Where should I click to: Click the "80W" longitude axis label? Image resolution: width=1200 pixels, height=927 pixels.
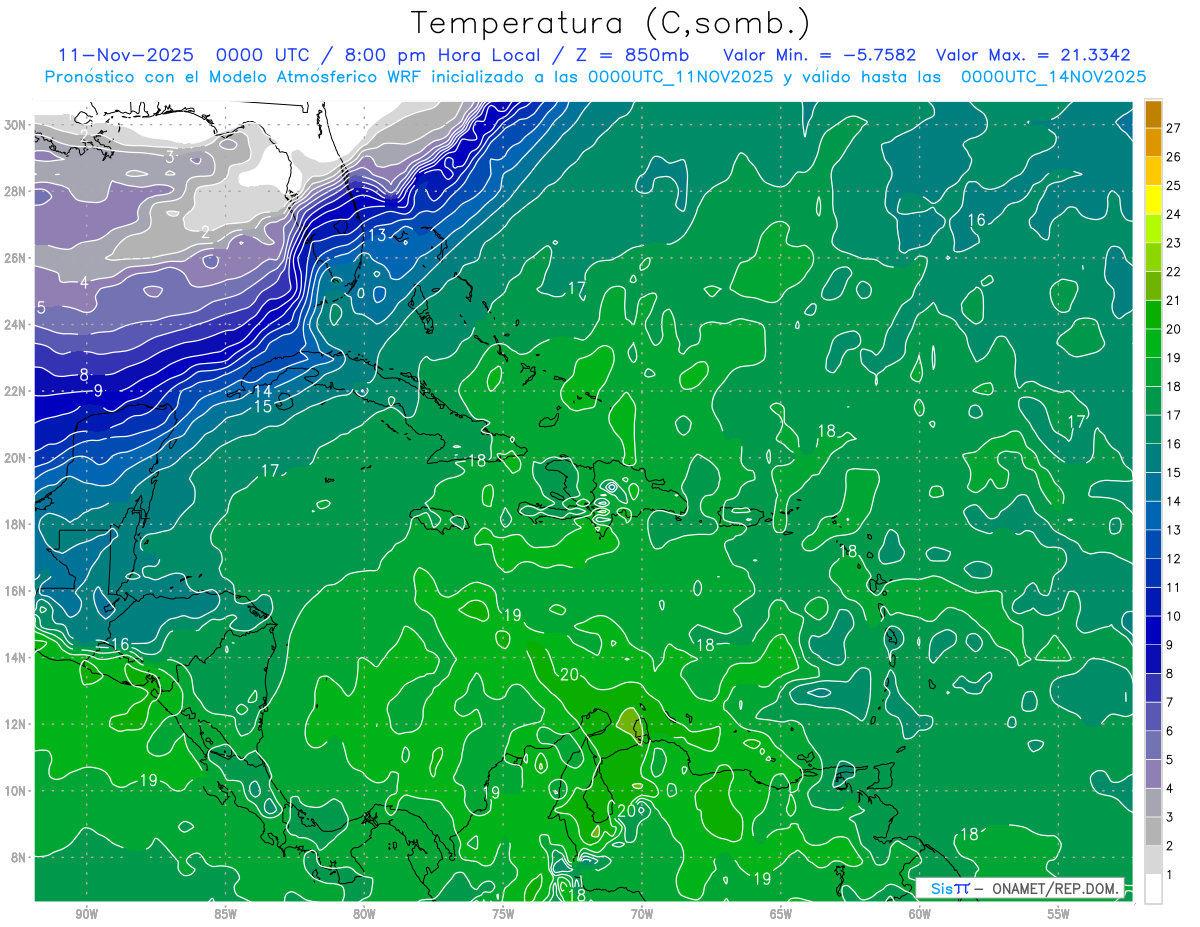(364, 915)
